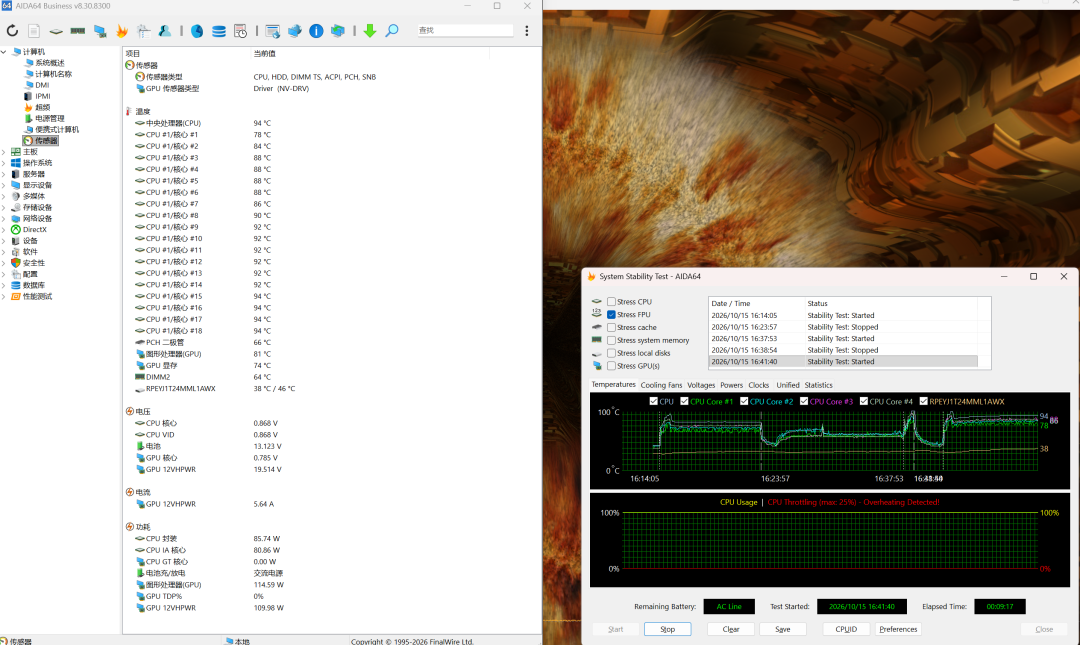The image size is (1080, 645).
Task: Click the Refresh icon in AIDA64 toolbar
Action: (x=12, y=30)
